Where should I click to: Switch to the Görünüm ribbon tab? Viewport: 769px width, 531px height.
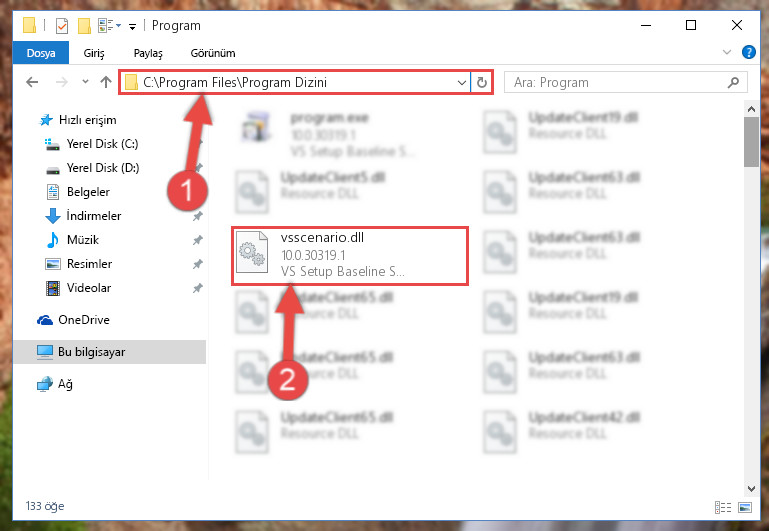(213, 53)
